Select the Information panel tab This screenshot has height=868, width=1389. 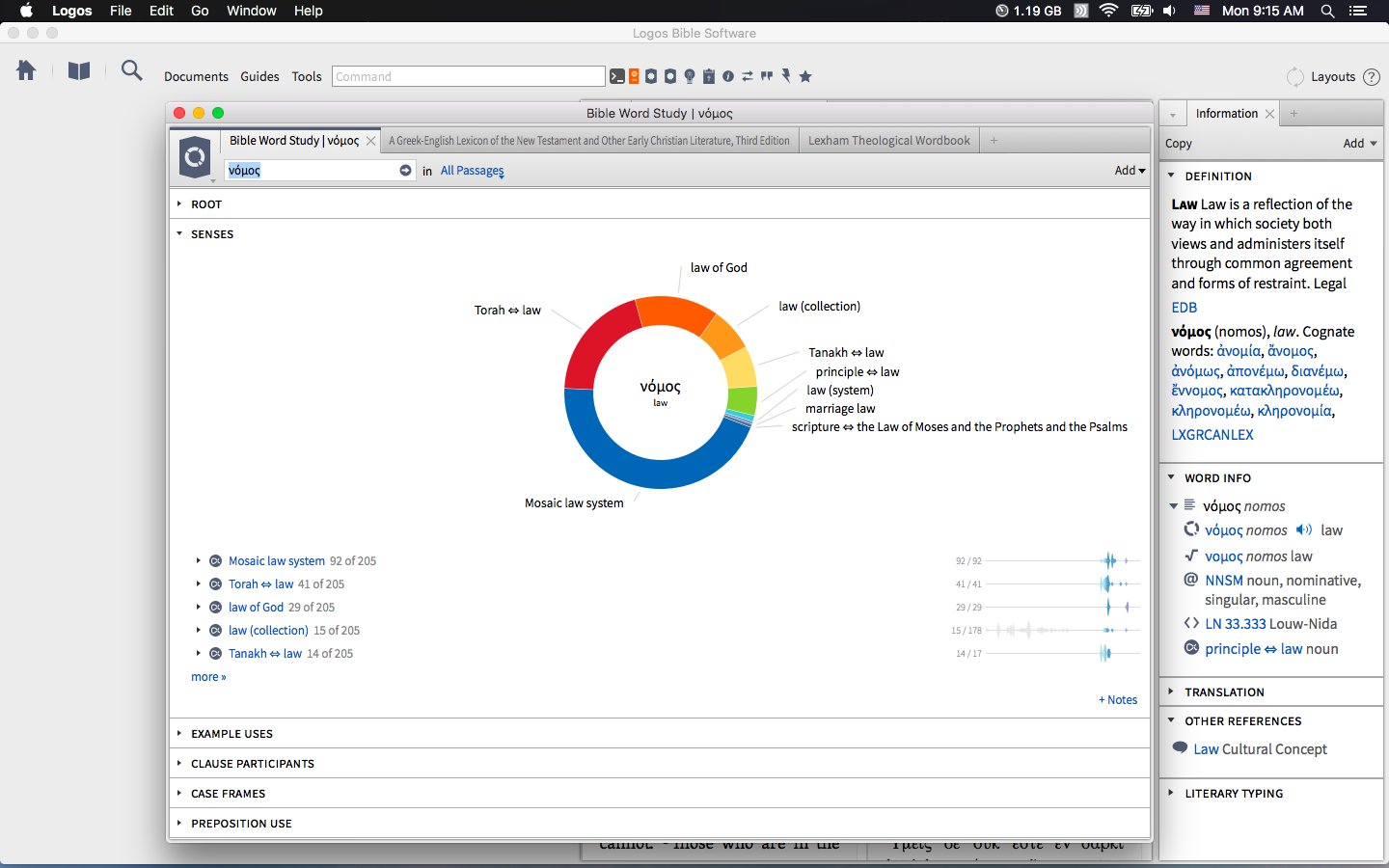click(x=1226, y=114)
